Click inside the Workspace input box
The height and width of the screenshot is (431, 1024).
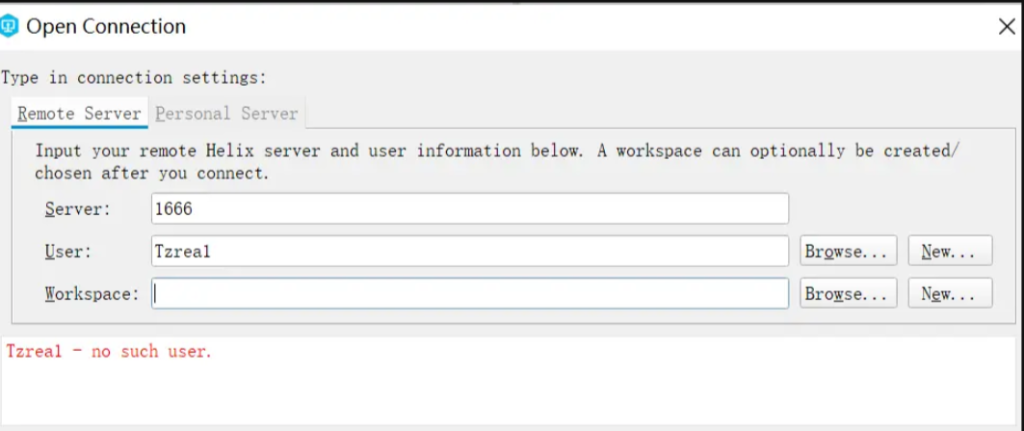click(470, 294)
